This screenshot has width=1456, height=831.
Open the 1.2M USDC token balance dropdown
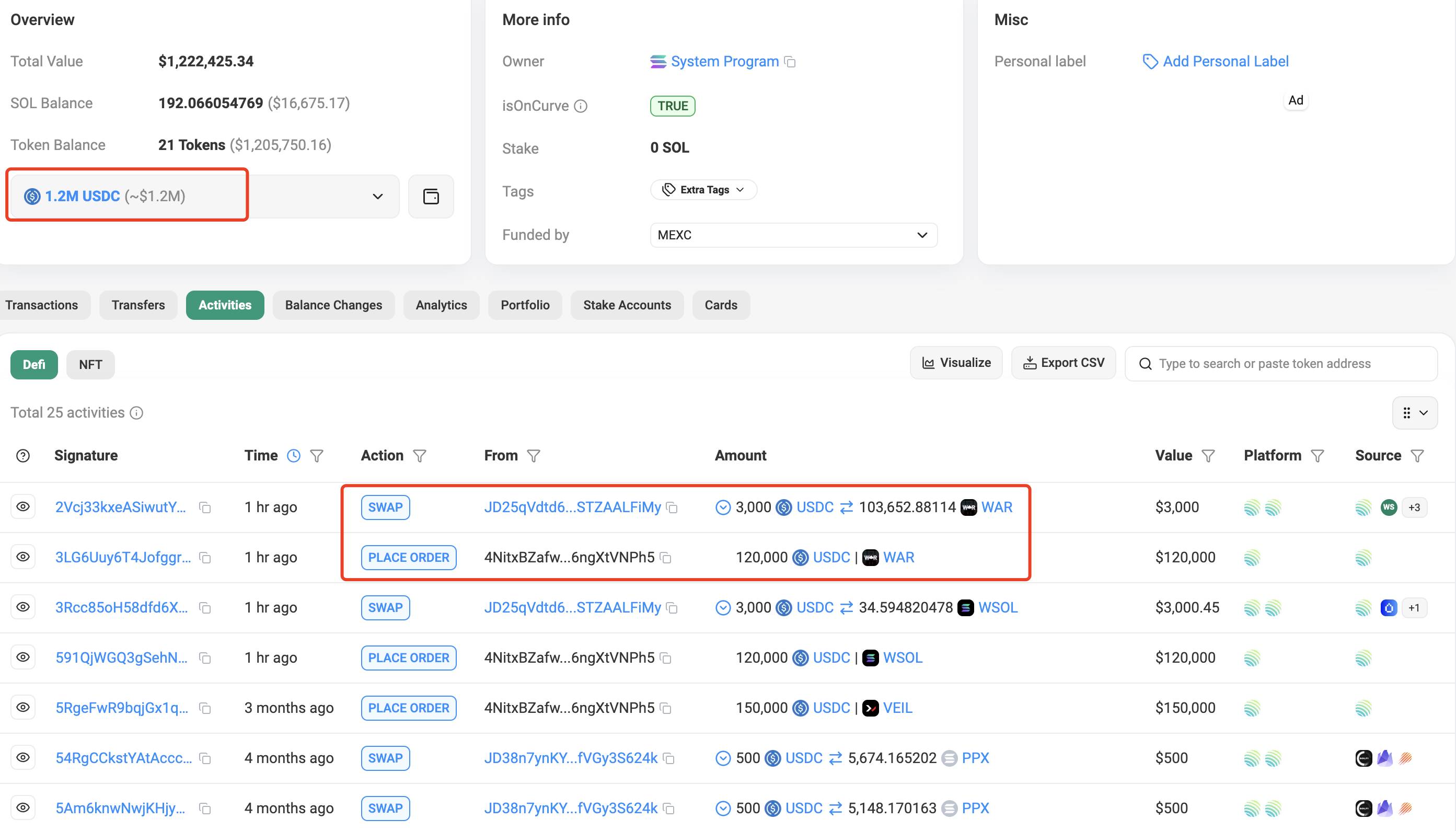coord(377,197)
